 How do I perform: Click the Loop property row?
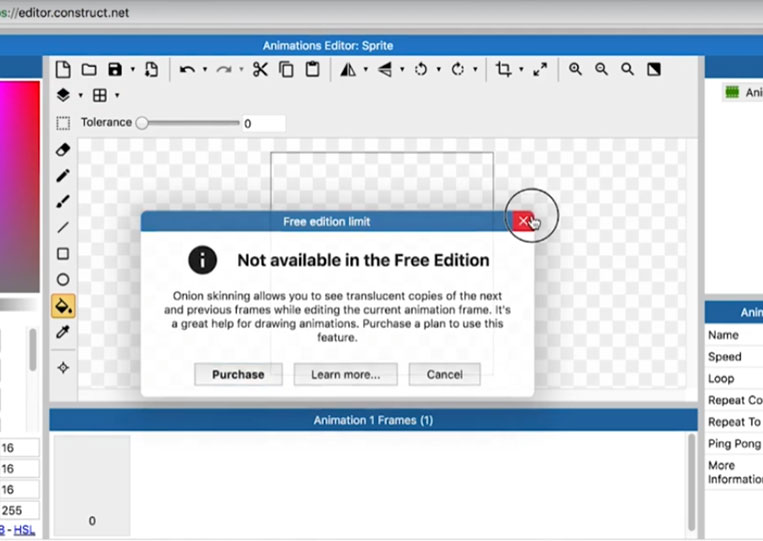(735, 379)
